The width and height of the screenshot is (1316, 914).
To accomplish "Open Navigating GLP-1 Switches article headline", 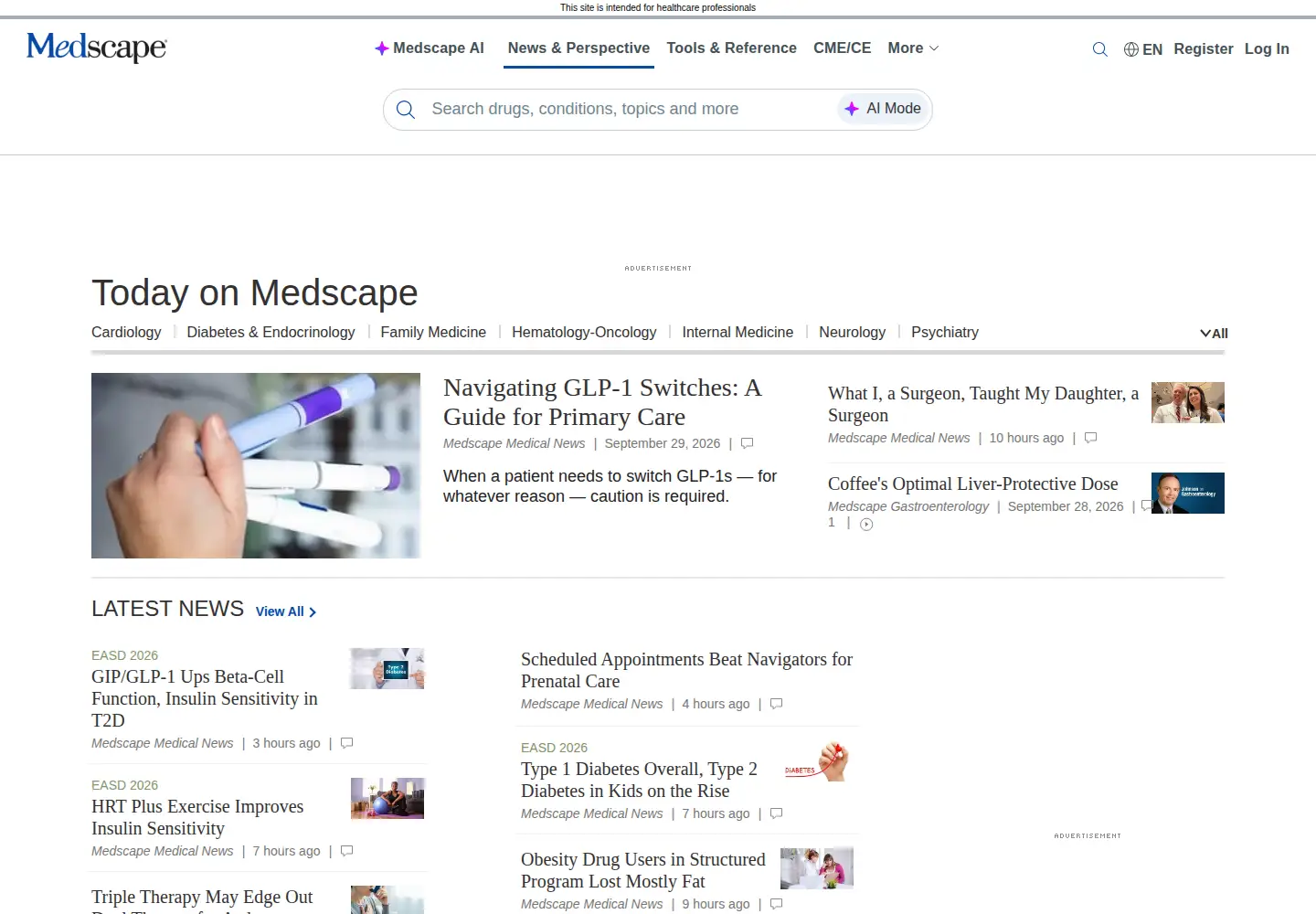I will point(602,402).
